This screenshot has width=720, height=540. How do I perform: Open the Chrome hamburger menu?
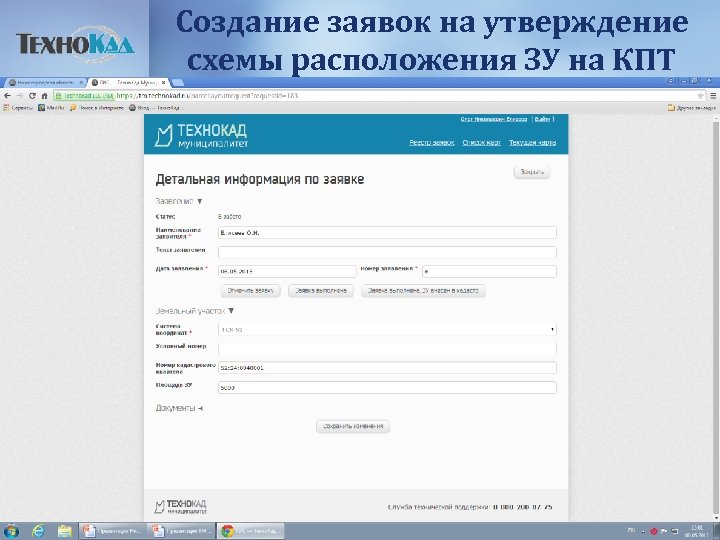tap(713, 96)
